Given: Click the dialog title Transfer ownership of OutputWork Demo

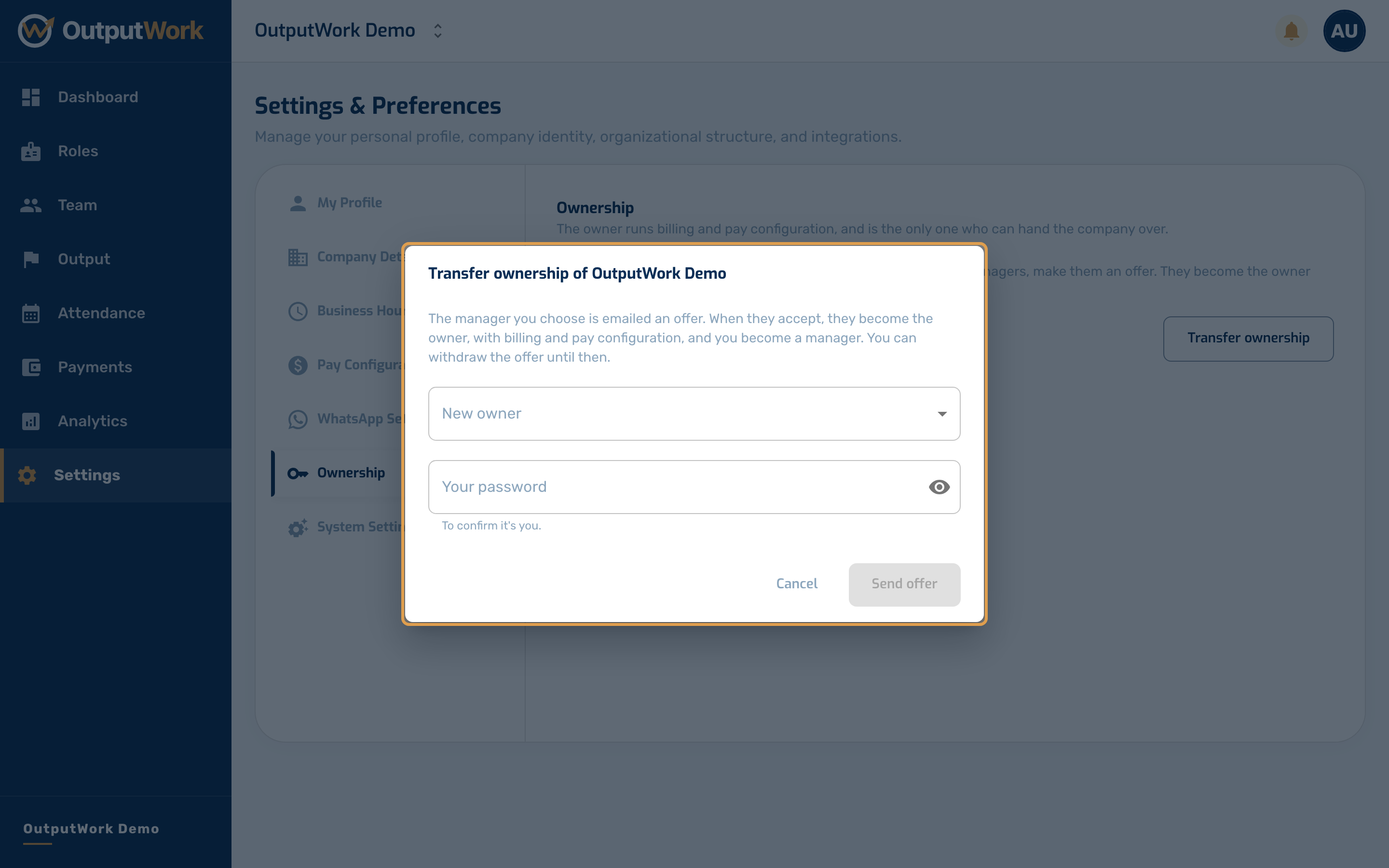Looking at the screenshot, I should 577,273.
